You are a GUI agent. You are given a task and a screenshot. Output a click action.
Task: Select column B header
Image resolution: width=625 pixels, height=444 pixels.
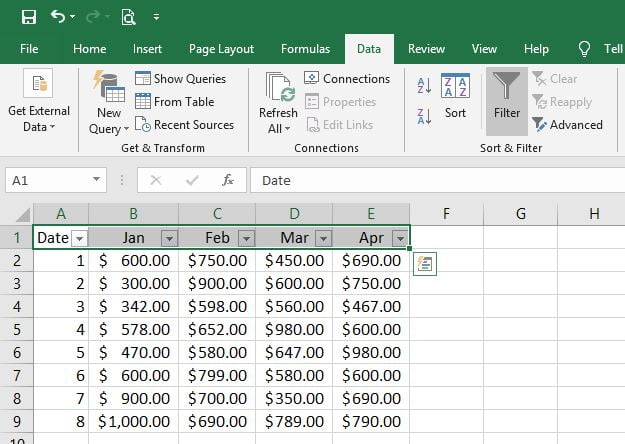[x=134, y=214]
